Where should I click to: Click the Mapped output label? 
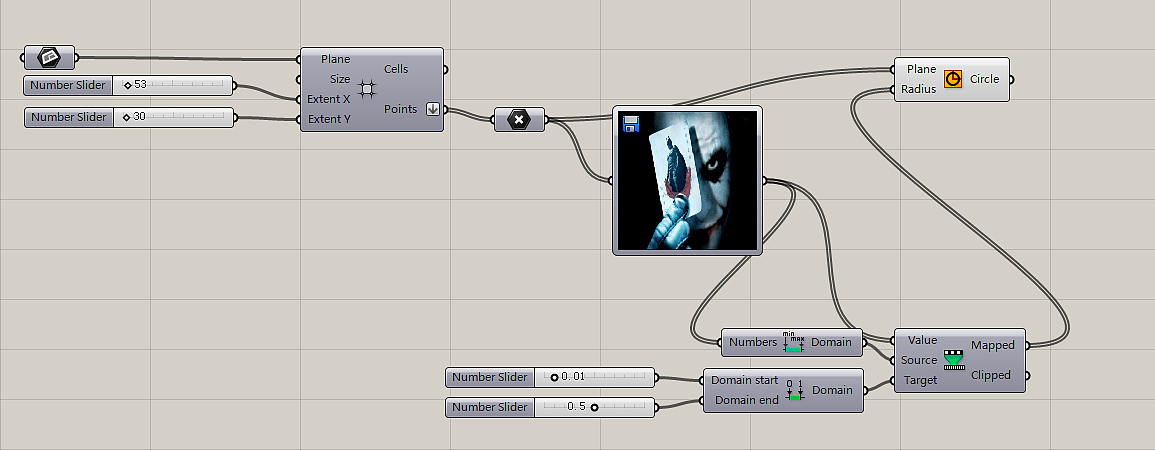(x=993, y=345)
